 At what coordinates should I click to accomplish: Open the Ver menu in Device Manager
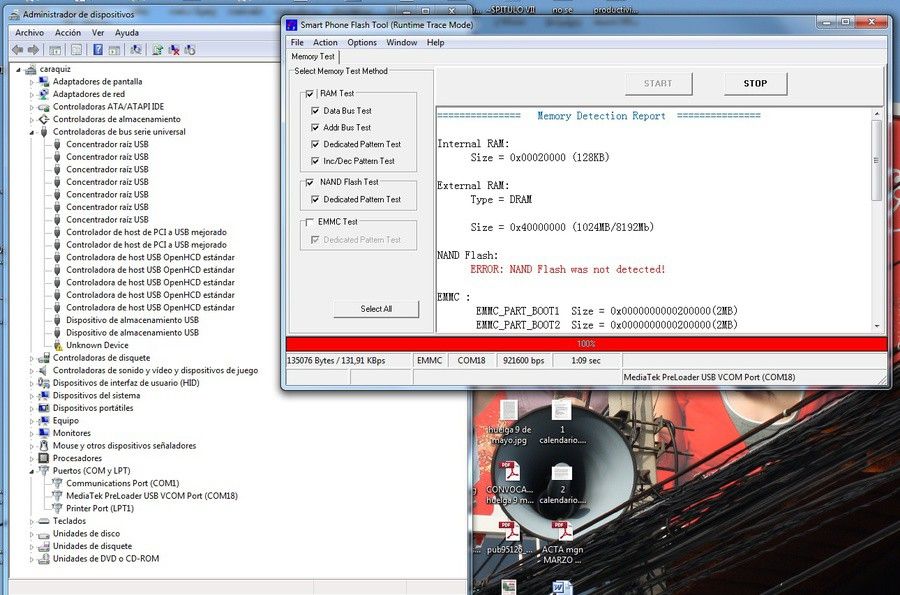pyautogui.click(x=98, y=33)
